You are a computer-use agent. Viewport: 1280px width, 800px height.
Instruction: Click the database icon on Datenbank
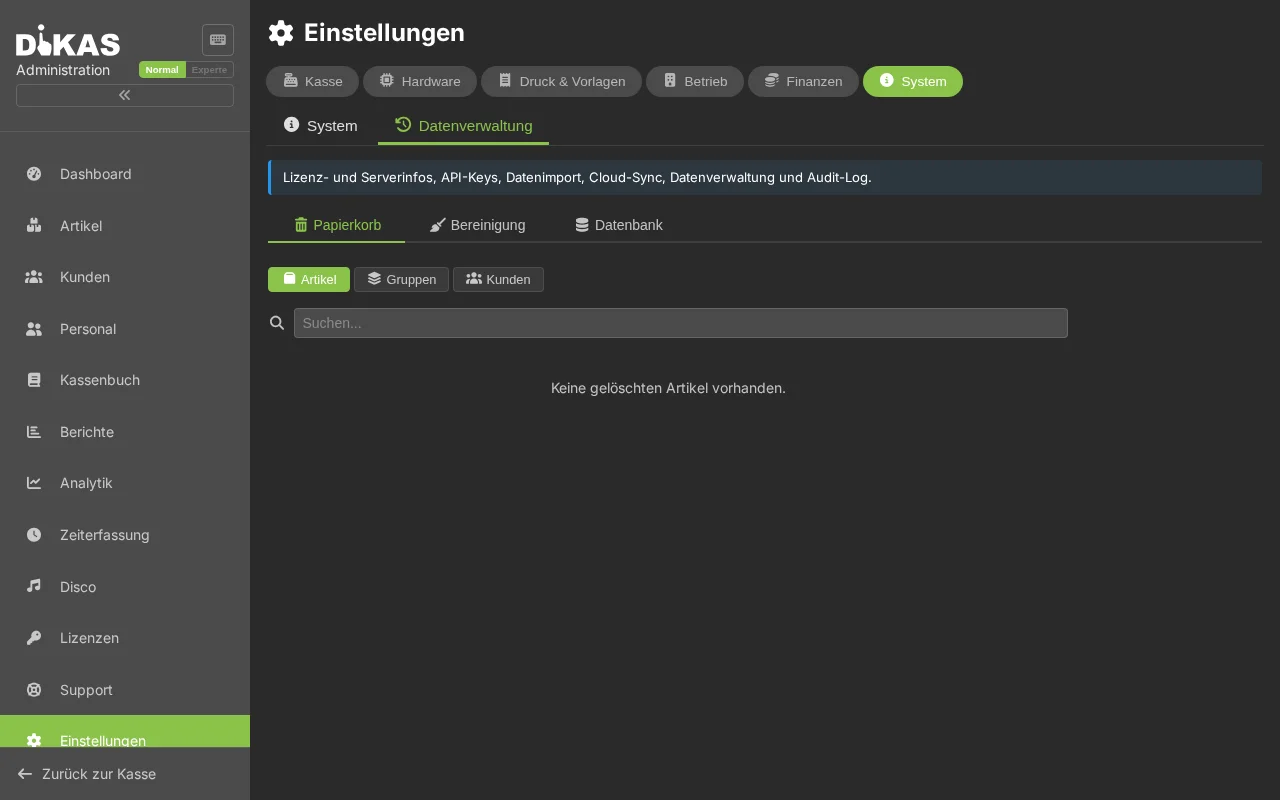coord(582,225)
